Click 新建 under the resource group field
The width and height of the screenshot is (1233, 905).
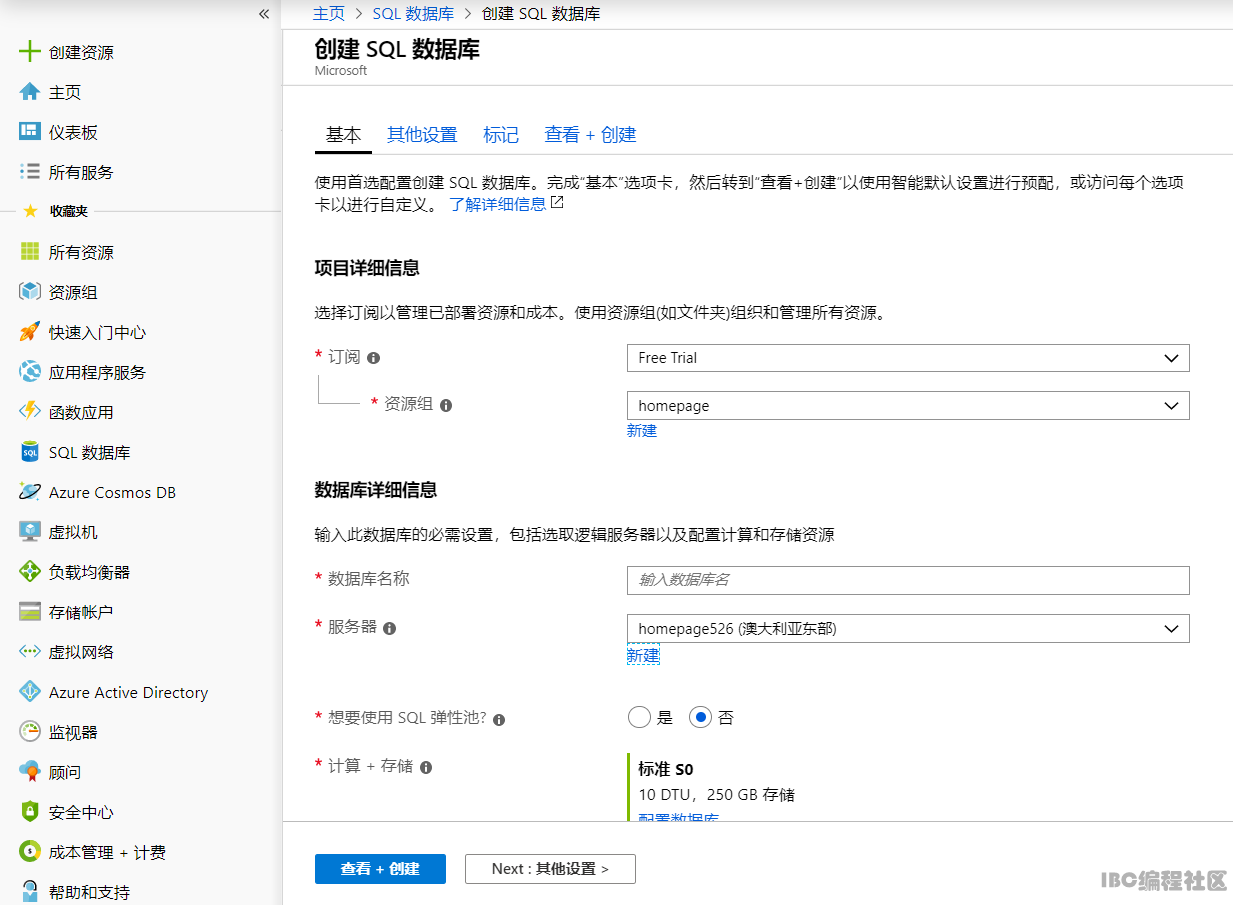click(x=642, y=431)
